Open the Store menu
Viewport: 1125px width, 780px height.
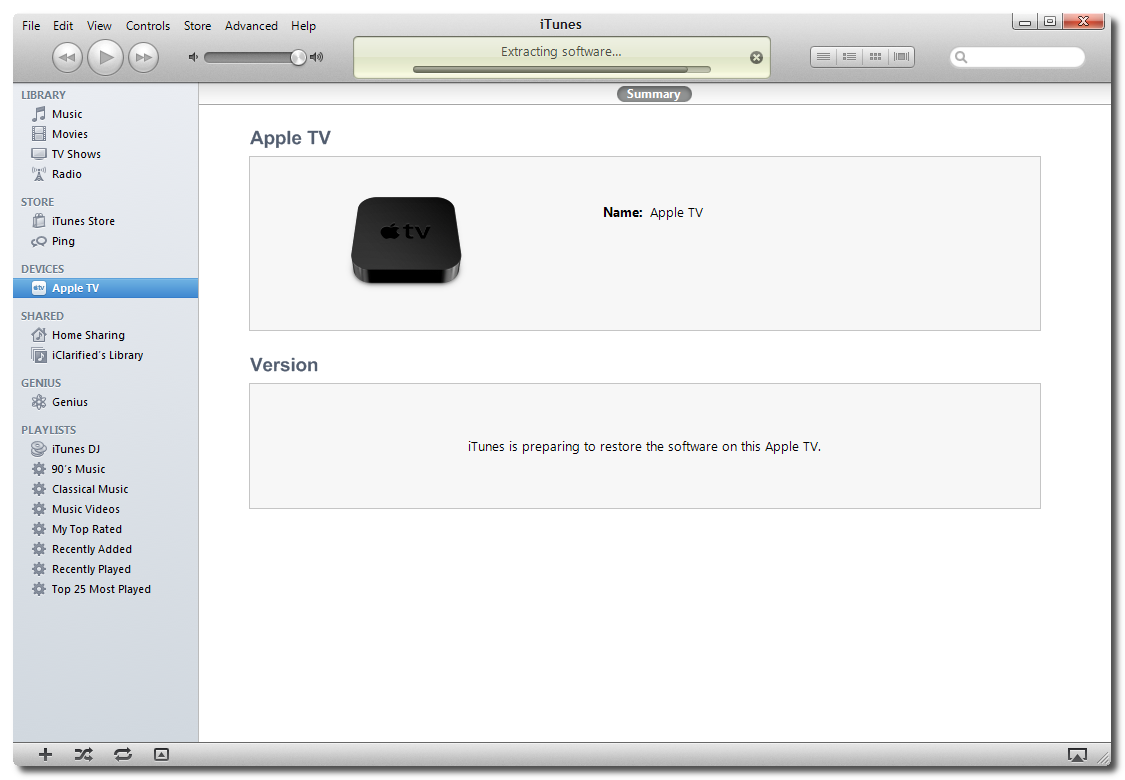[x=197, y=26]
